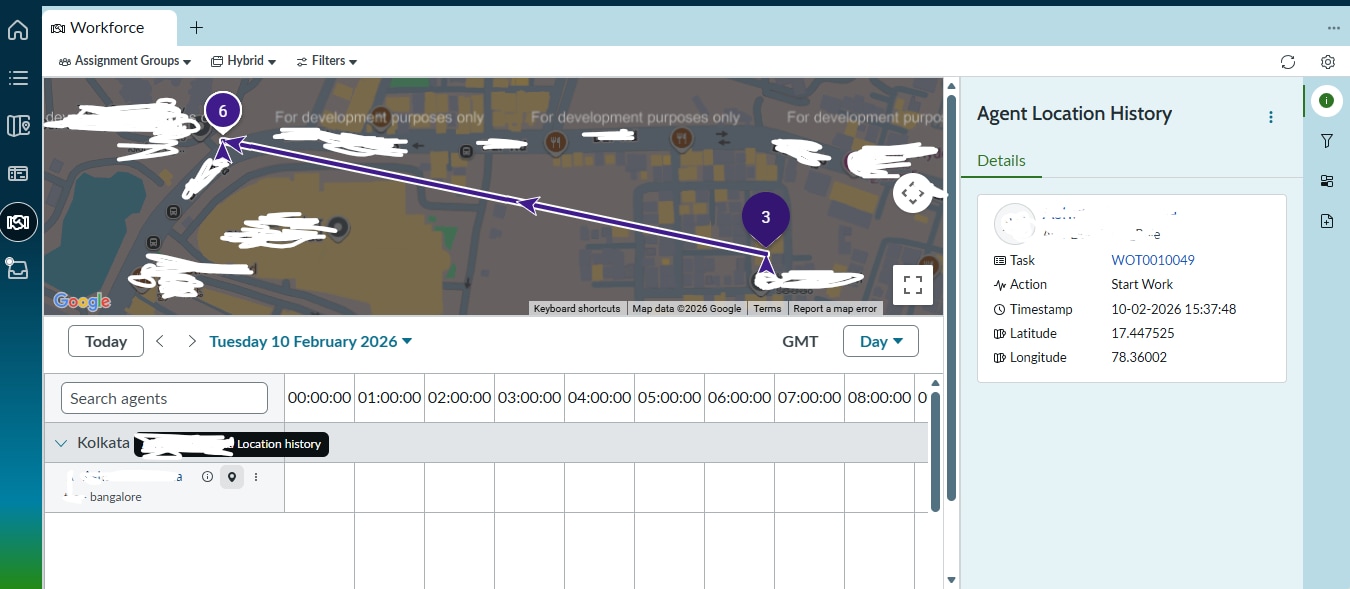
Task: Open task link WOT0010049
Action: [1153, 260]
